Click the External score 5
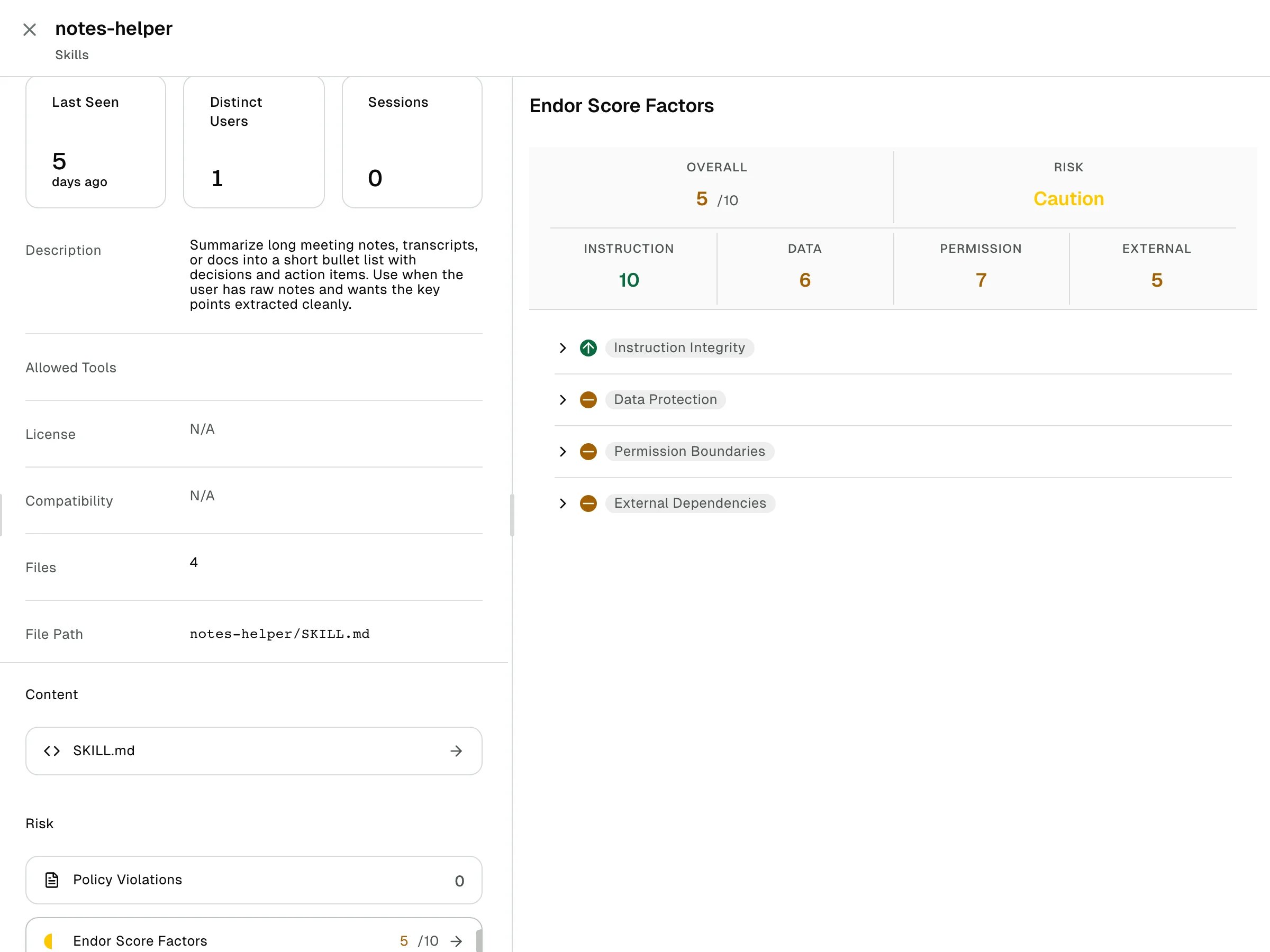 click(x=1157, y=280)
